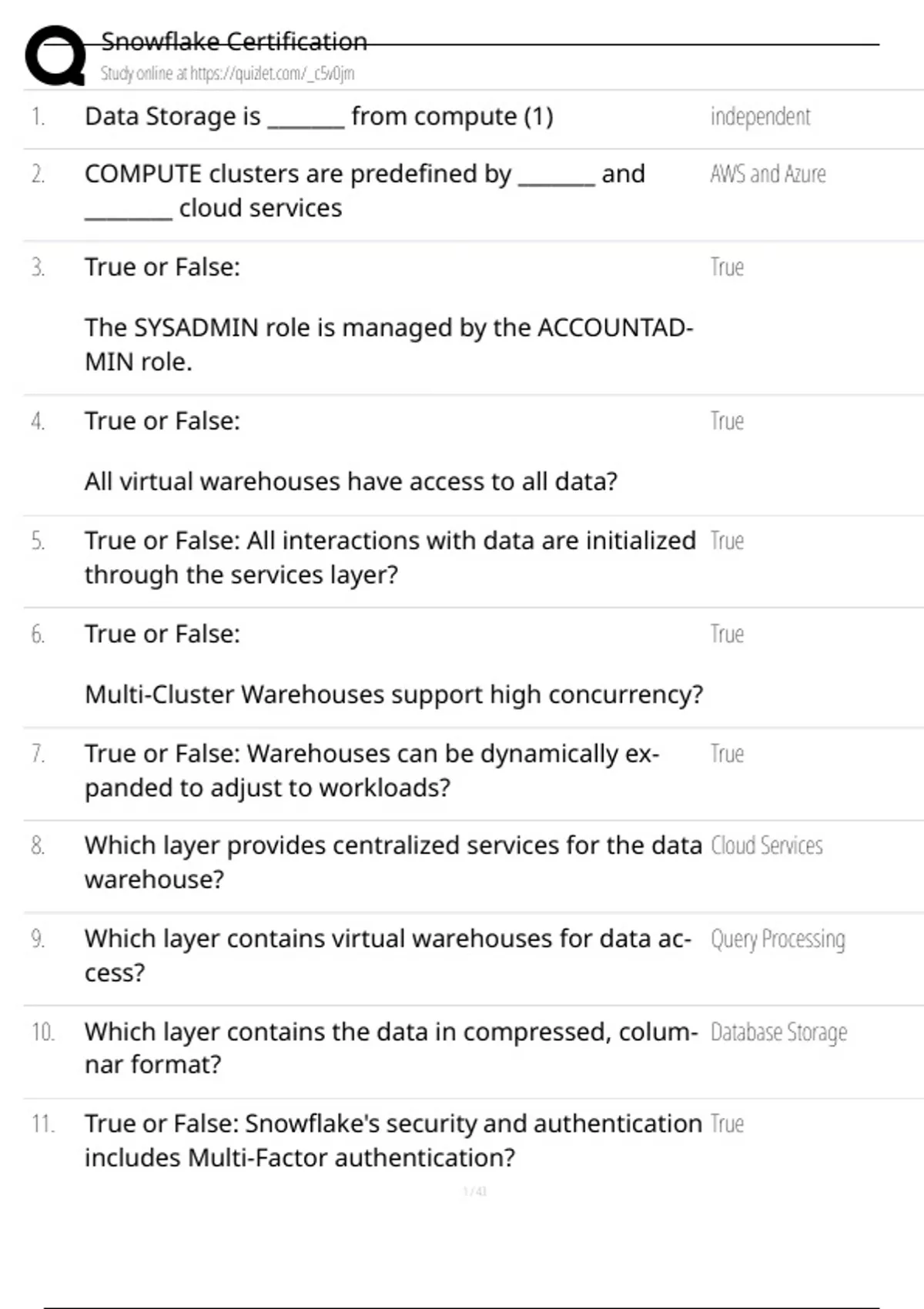Click the number 10 row marker
The width and height of the screenshot is (924, 1309).
pos(42,1033)
